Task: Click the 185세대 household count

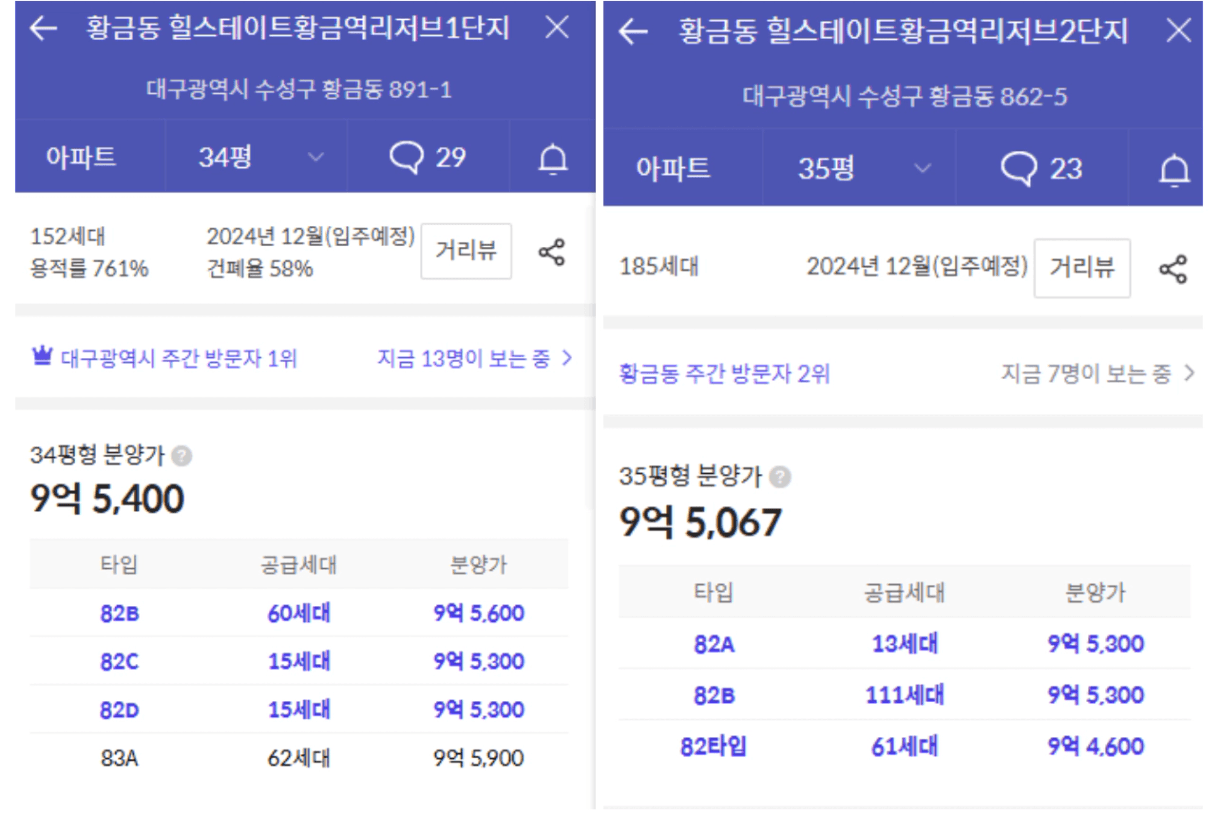Action: 658,267
